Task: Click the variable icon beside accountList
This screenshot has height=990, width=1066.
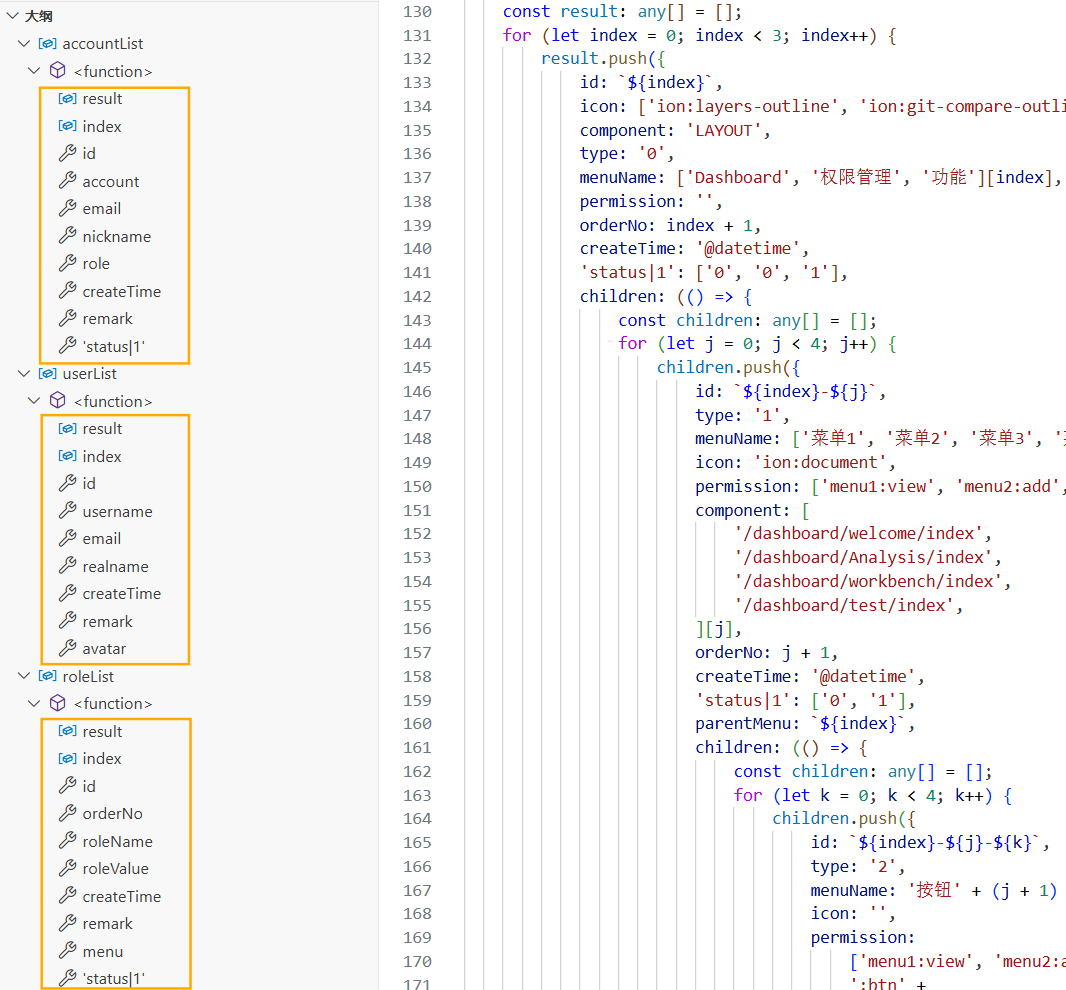Action: tap(48, 44)
